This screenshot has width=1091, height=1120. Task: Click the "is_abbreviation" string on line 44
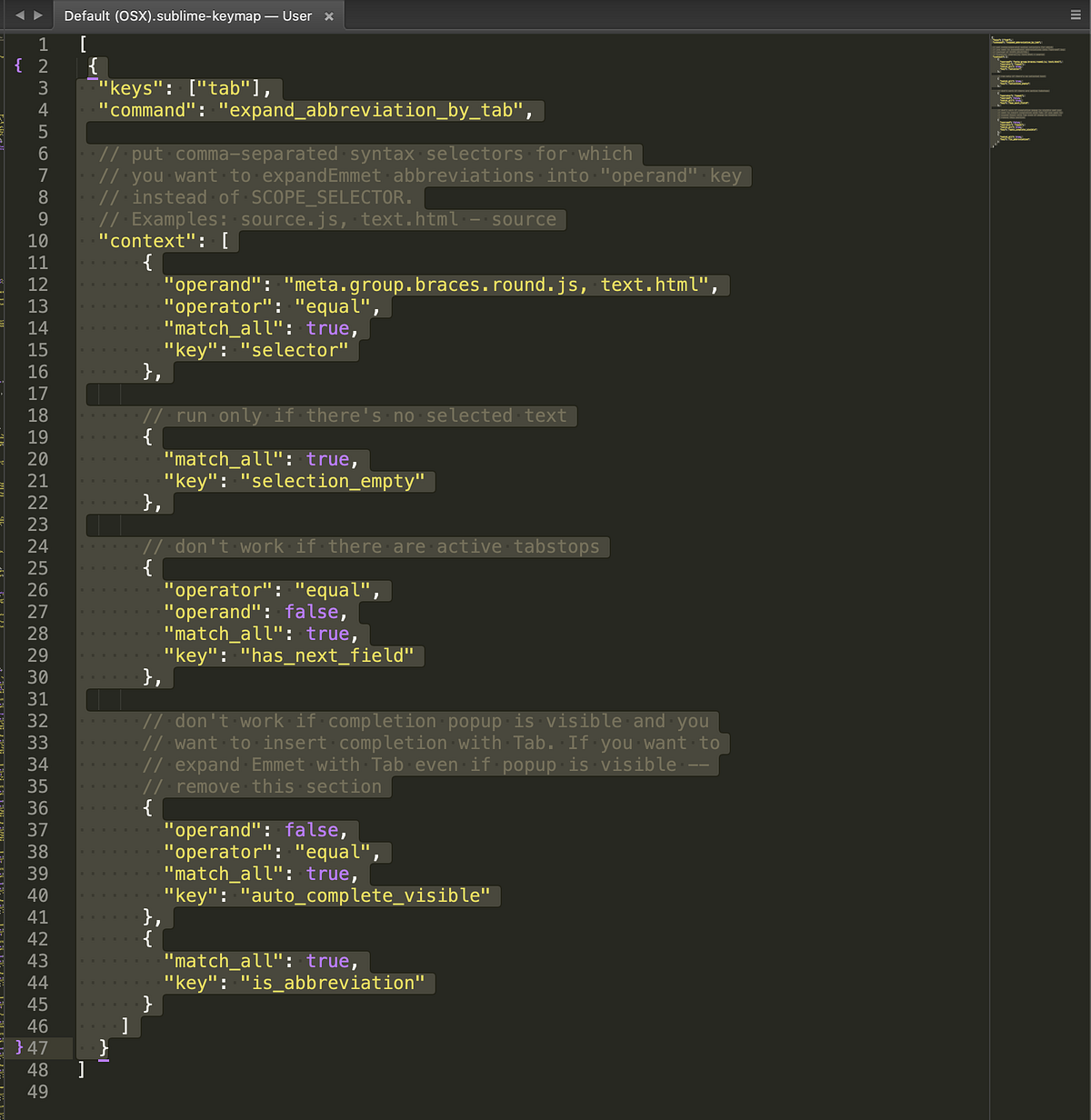click(336, 983)
